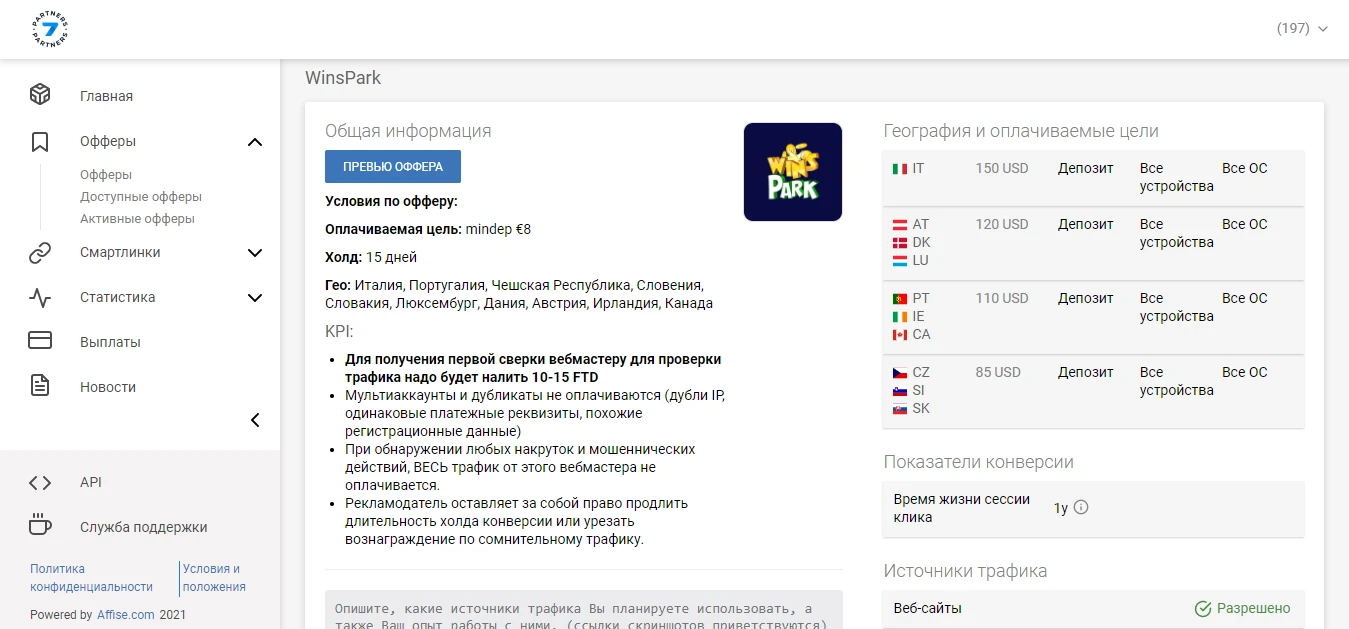Click the 150 USD payout value
This screenshot has height=629, width=1349.
pos(1002,168)
